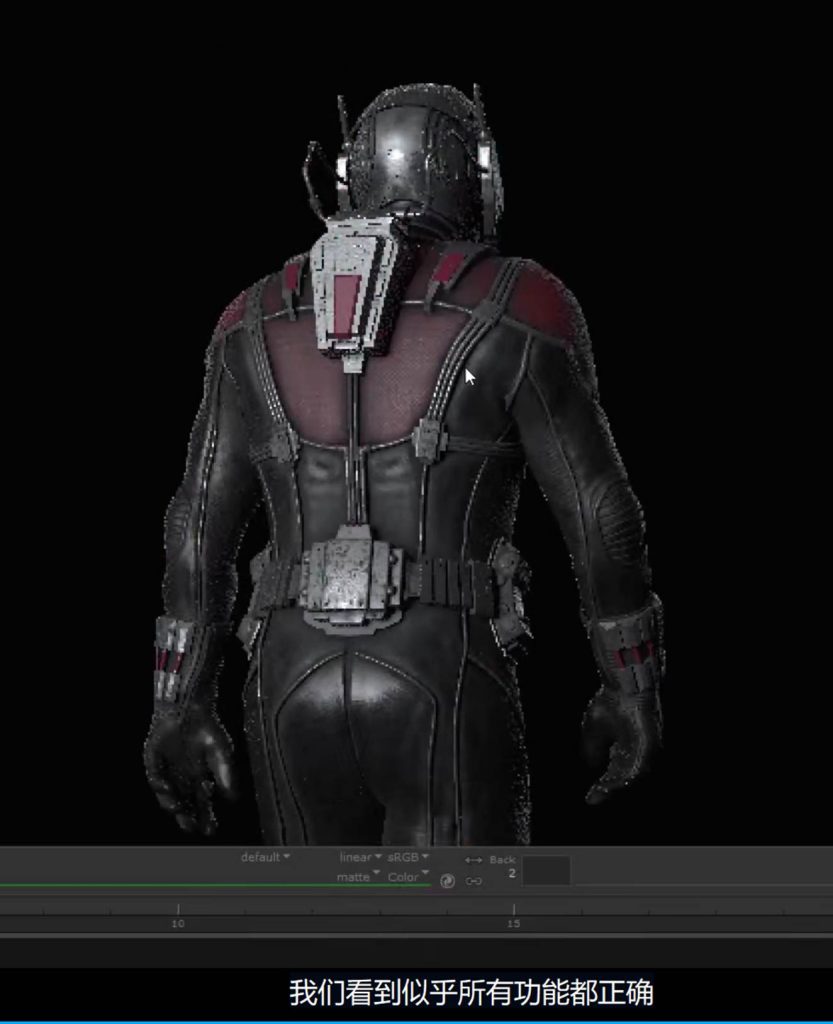
Task: Open the linear colorspace dropdown
Action: (x=360, y=857)
